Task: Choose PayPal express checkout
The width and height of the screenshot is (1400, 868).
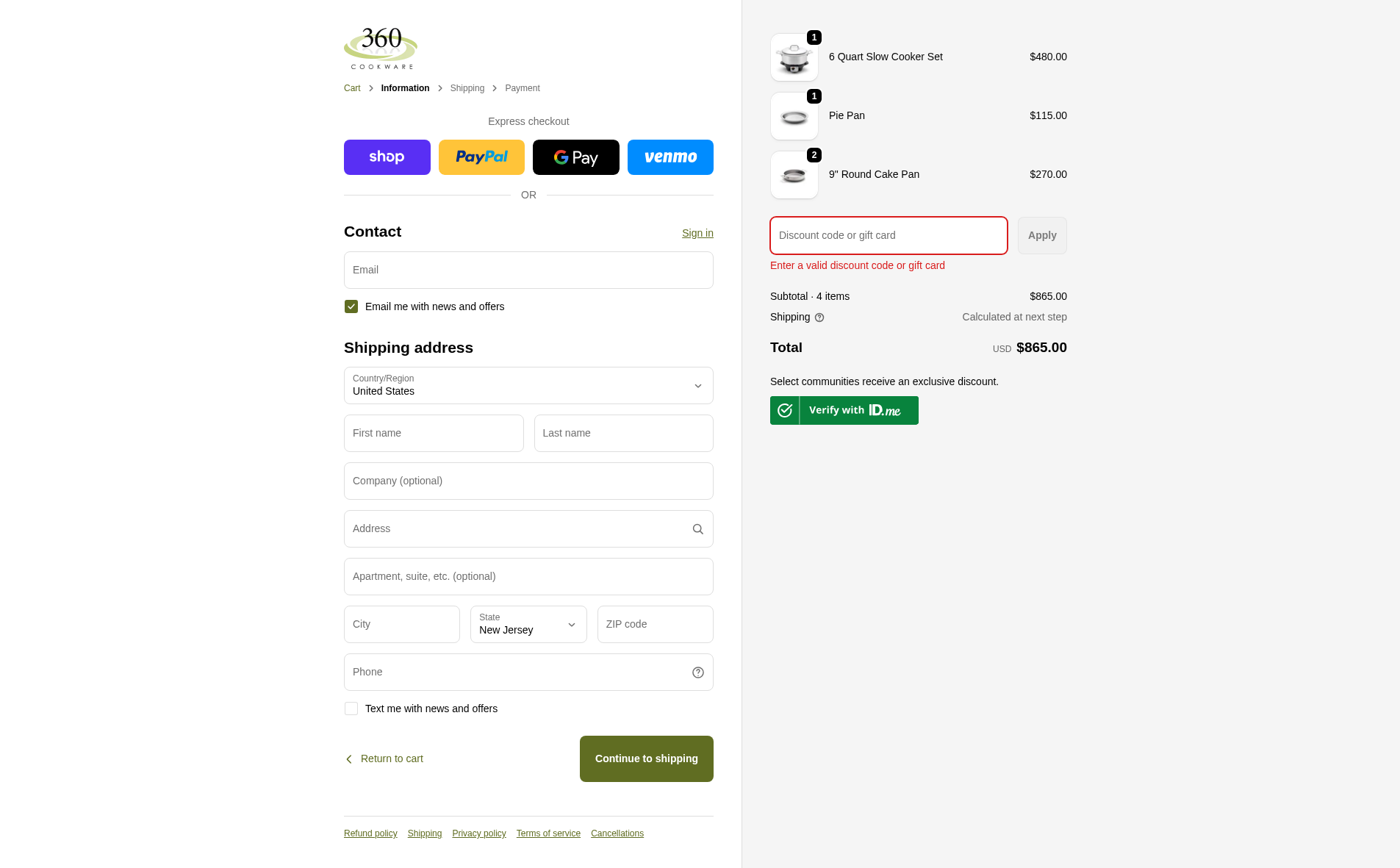Action: (x=481, y=157)
